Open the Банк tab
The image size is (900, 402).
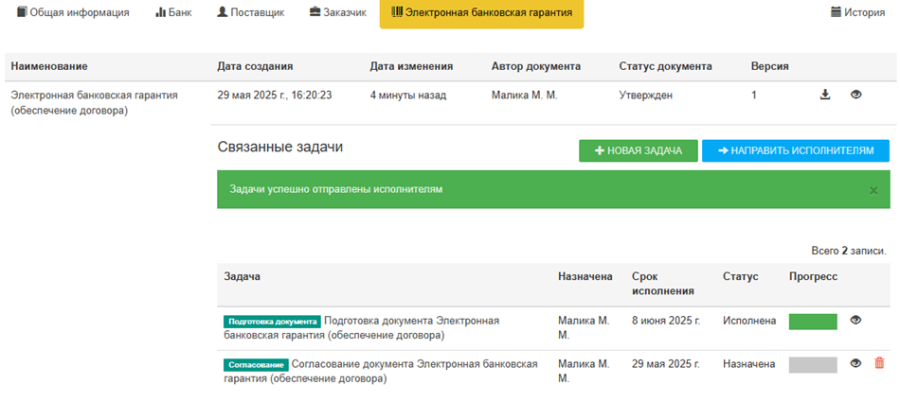tap(173, 13)
